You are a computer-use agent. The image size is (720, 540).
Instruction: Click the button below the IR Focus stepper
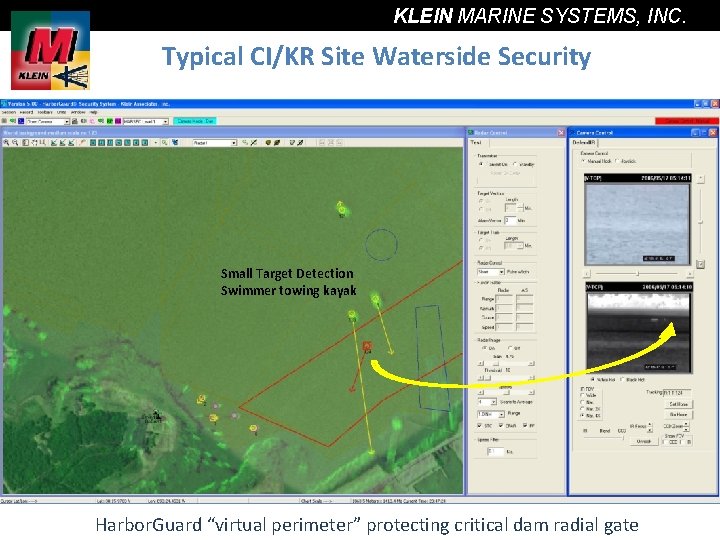pos(644,441)
